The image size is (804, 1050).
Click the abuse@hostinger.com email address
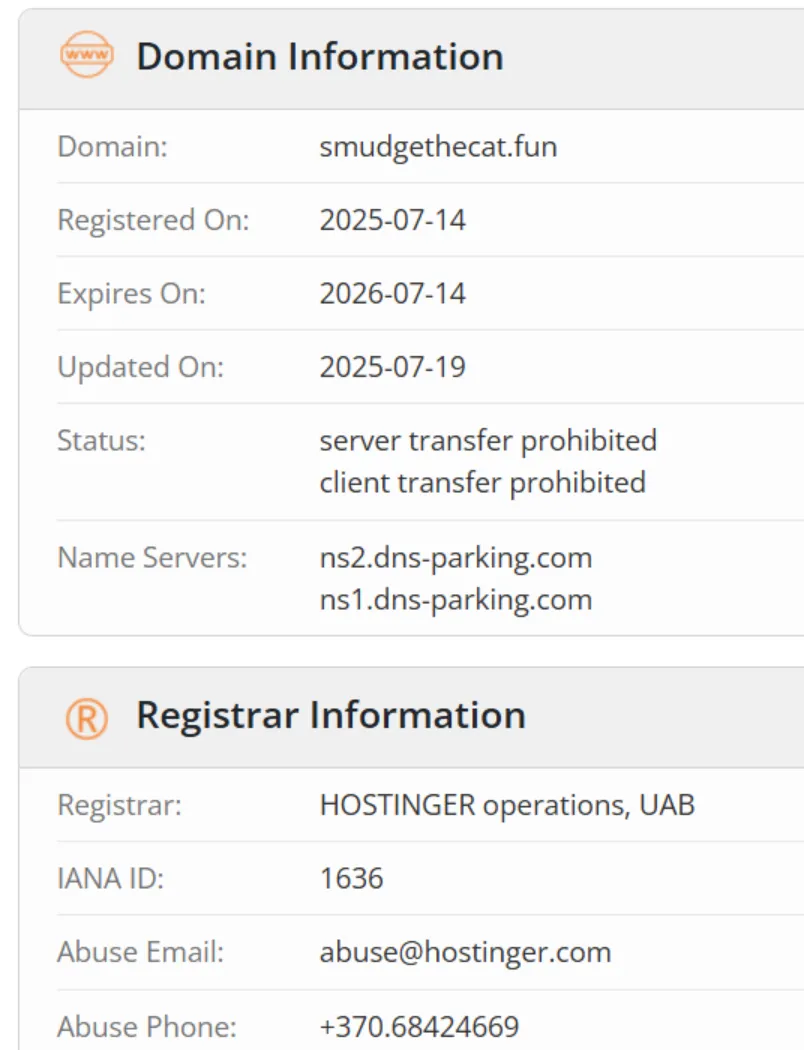pos(465,952)
